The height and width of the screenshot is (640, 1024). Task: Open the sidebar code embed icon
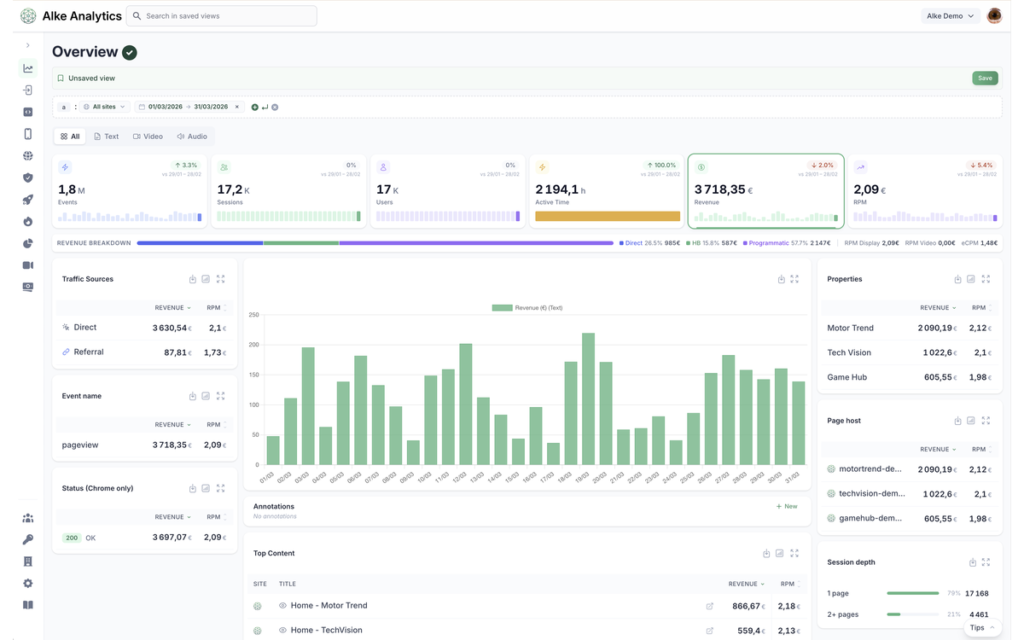[x=28, y=112]
